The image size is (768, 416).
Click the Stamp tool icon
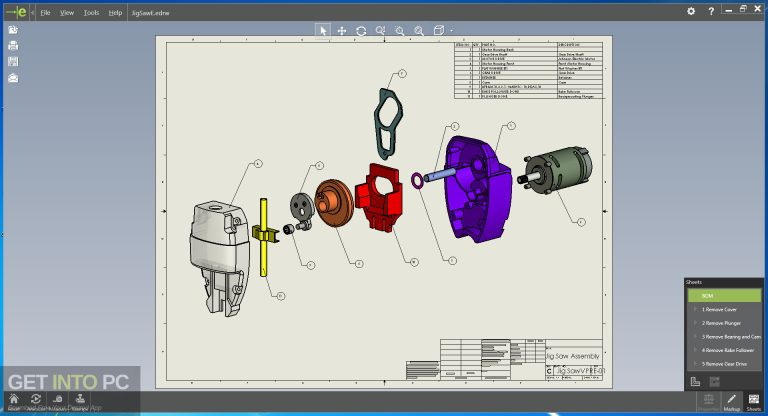pyautogui.click(x=82, y=398)
